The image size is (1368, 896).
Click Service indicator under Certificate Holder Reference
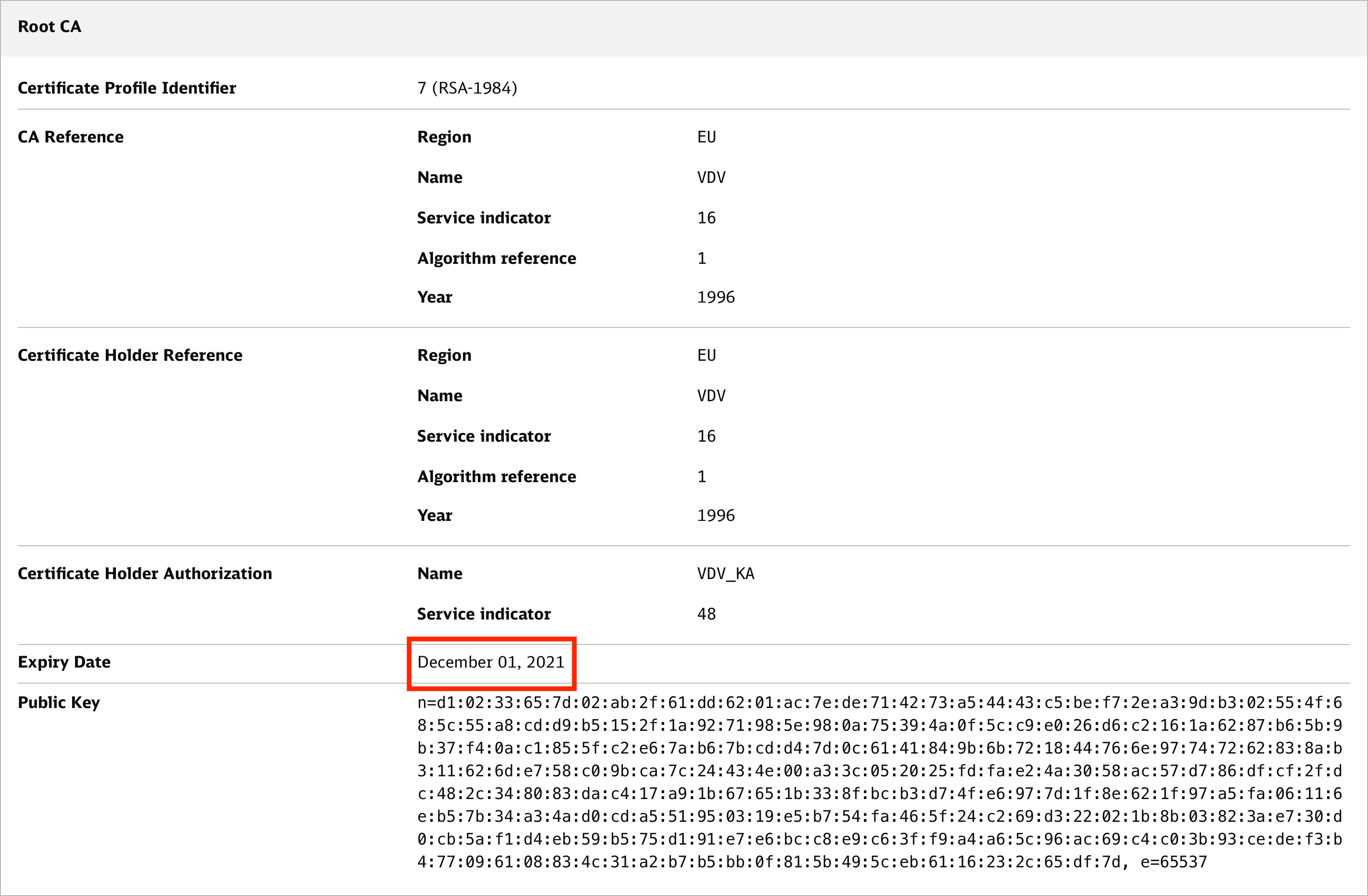[484, 436]
